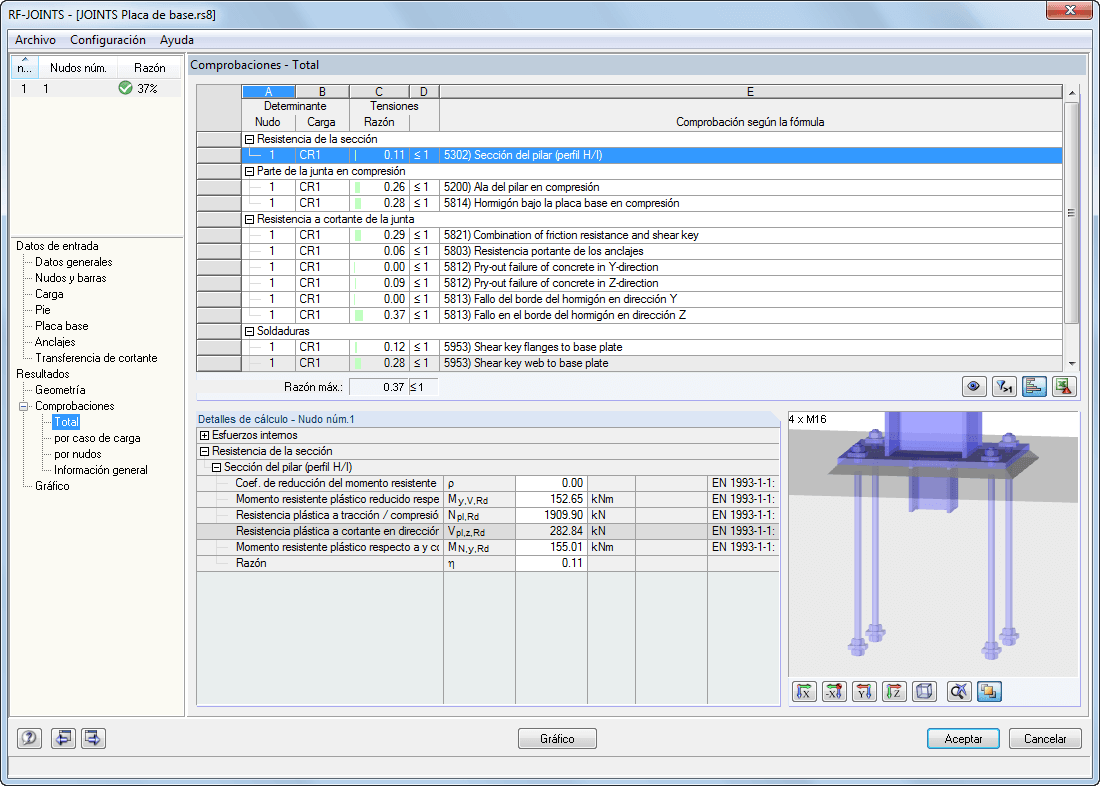
Task: Click the eye view mode icon
Action: 974,387
